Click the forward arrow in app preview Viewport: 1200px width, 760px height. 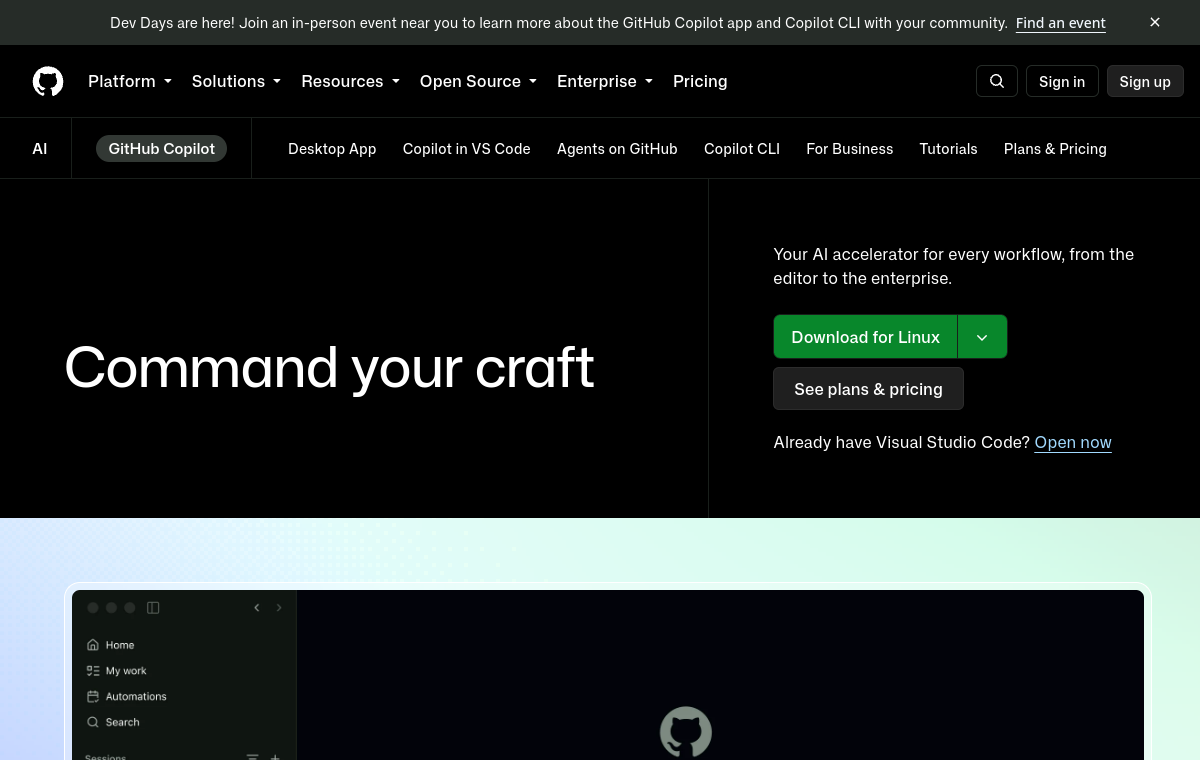pyautogui.click(x=279, y=607)
